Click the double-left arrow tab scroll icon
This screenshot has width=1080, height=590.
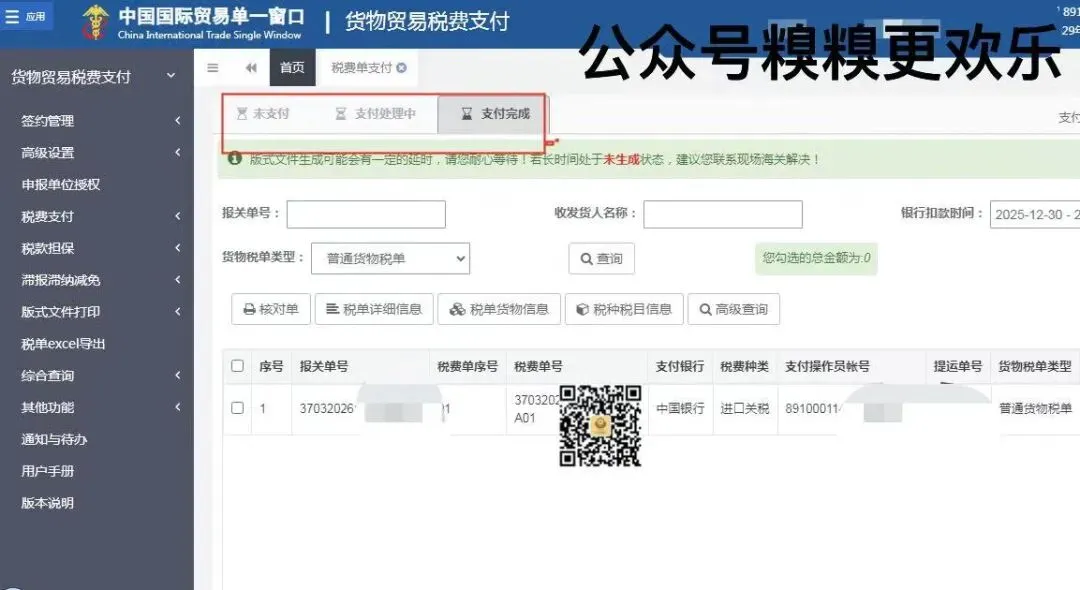pos(251,67)
